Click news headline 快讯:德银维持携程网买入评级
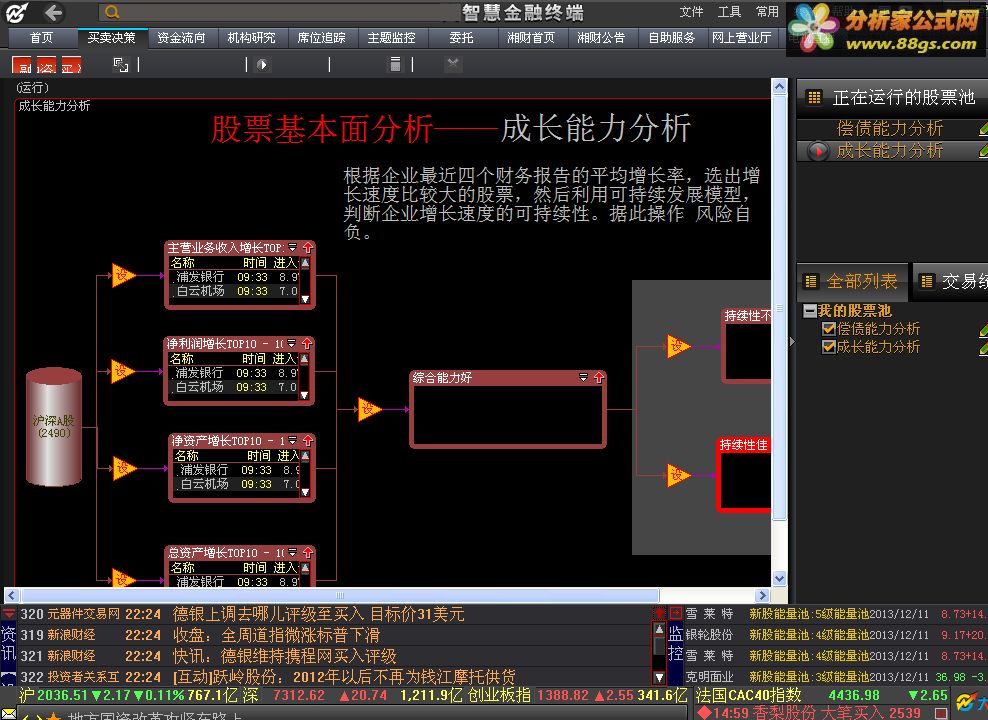This screenshot has height=720, width=988. [x=285, y=656]
